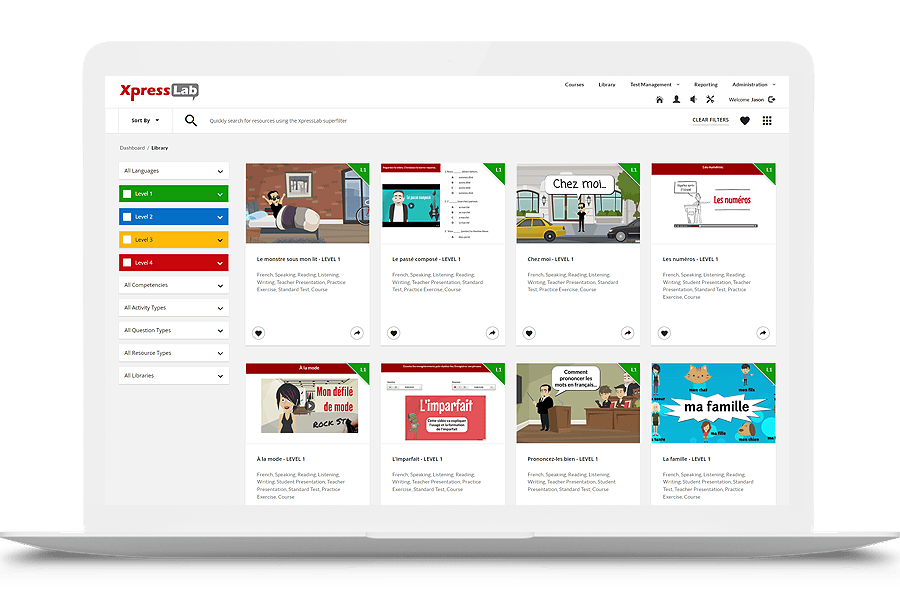Image resolution: width=900 pixels, height=614 pixels.
Task: Click the title "Le passé composé - LEVEL 1"
Action: tap(426, 259)
